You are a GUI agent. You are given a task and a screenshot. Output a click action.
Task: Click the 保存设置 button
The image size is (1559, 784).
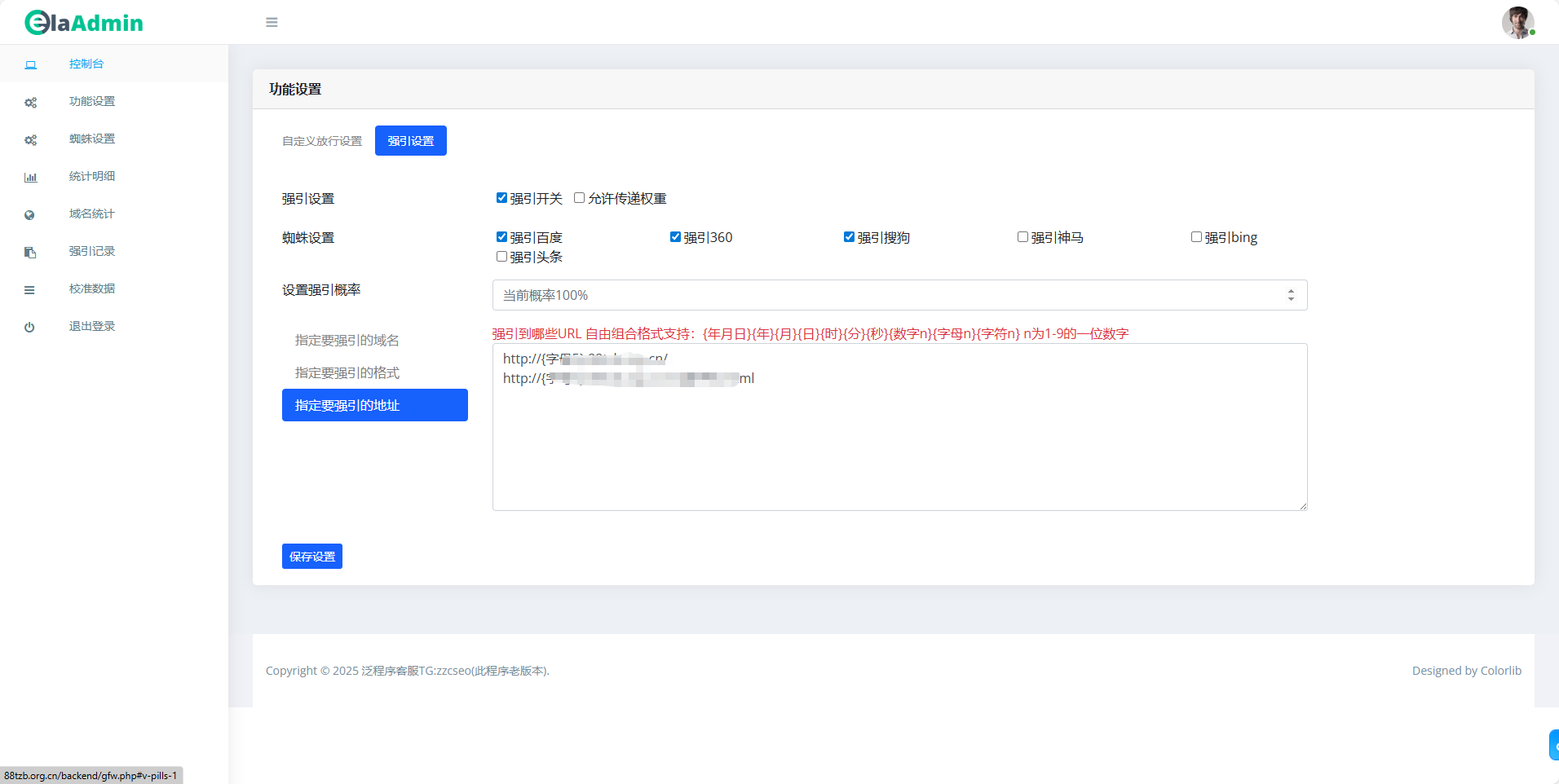tap(311, 557)
